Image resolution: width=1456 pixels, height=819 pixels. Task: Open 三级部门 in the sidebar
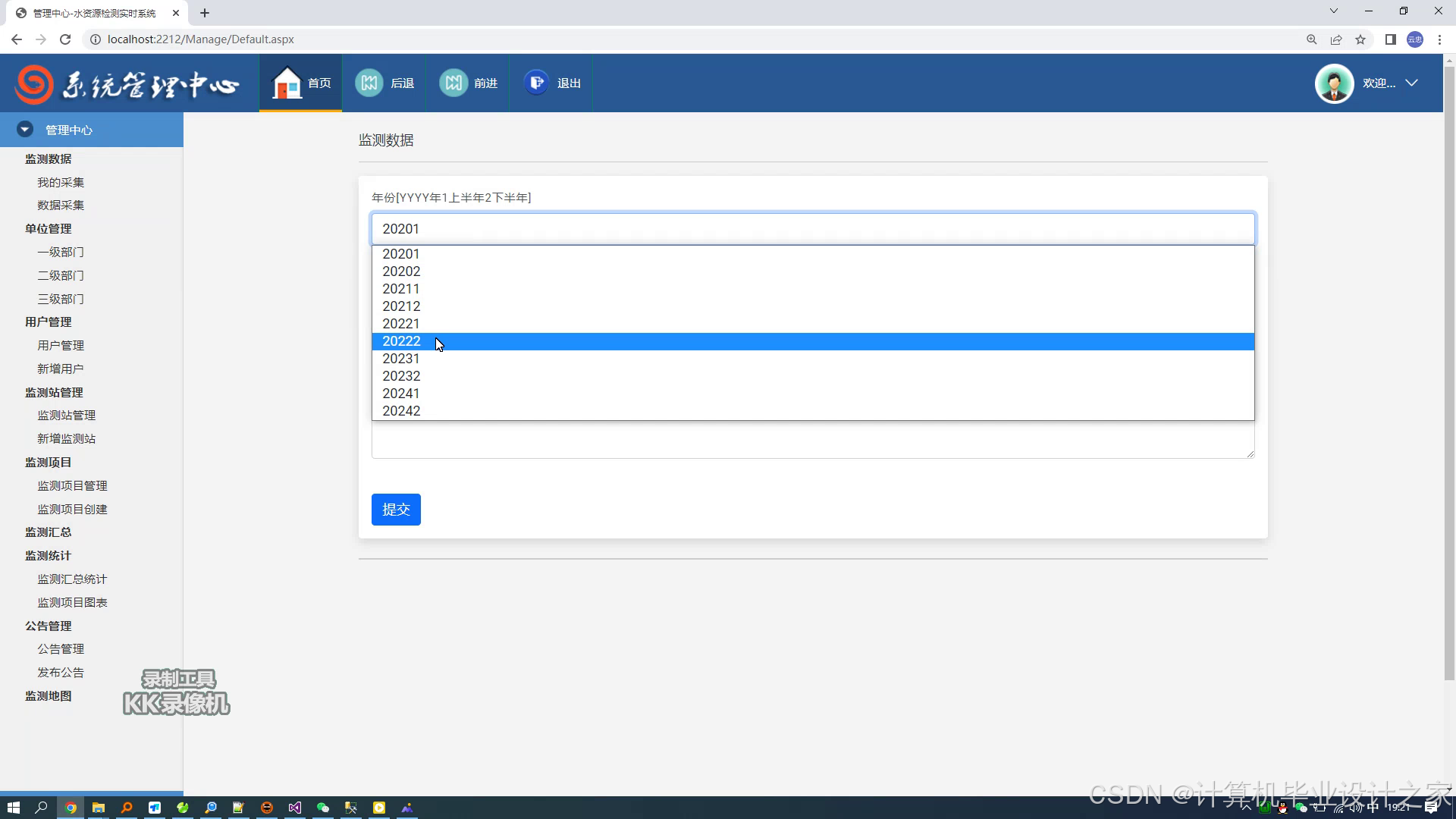click(61, 300)
